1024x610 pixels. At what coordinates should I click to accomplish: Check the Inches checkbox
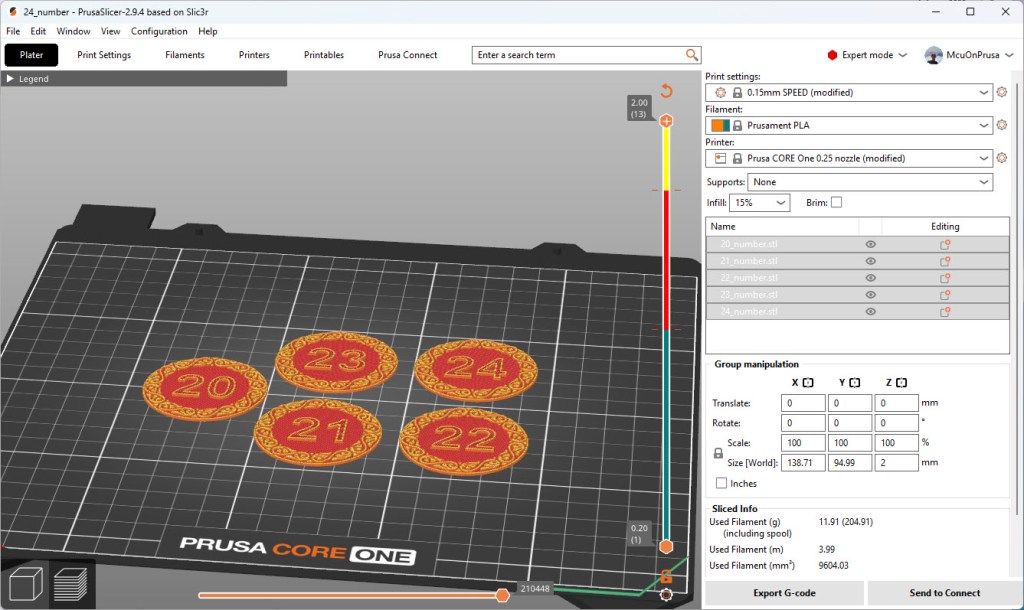(721, 483)
